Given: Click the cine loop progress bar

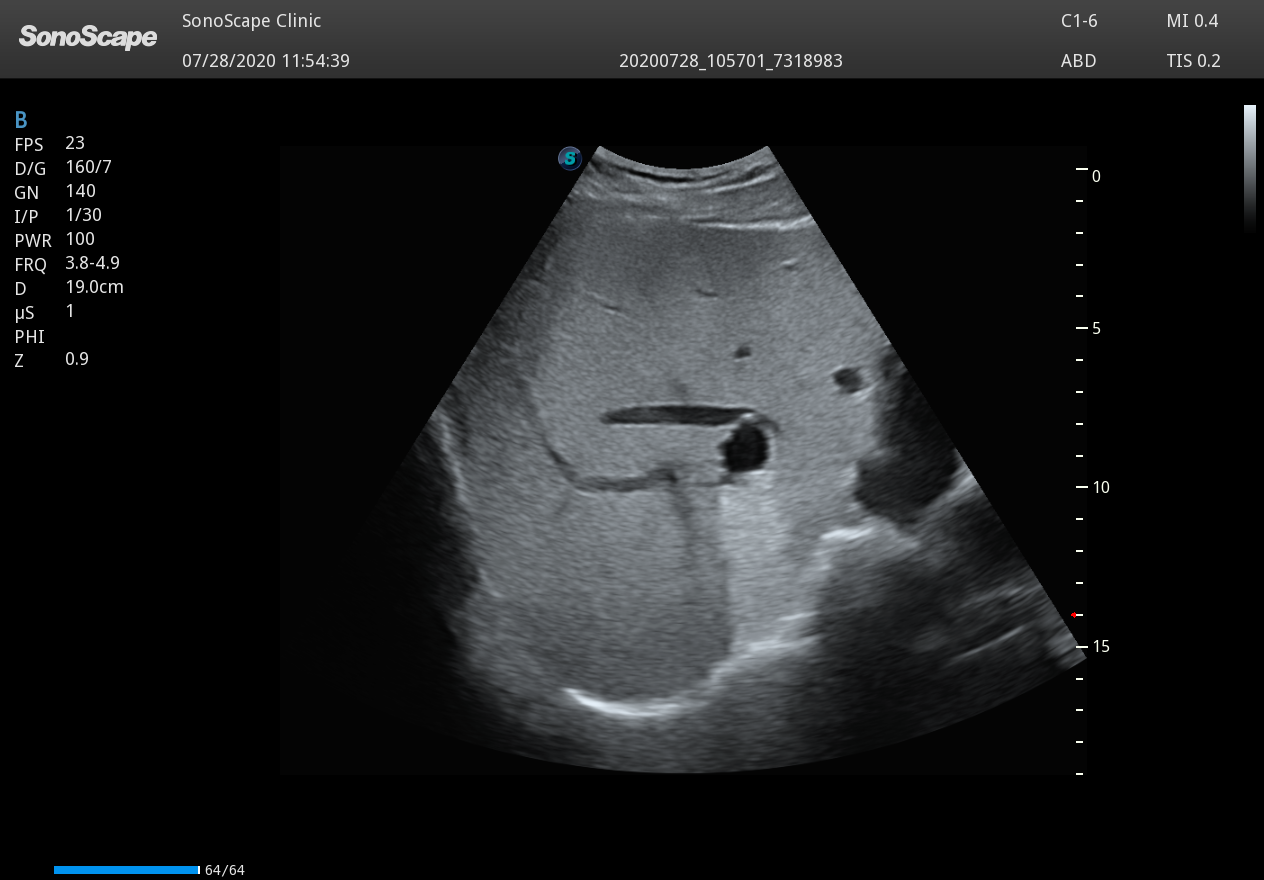Looking at the screenshot, I should 126,870.
